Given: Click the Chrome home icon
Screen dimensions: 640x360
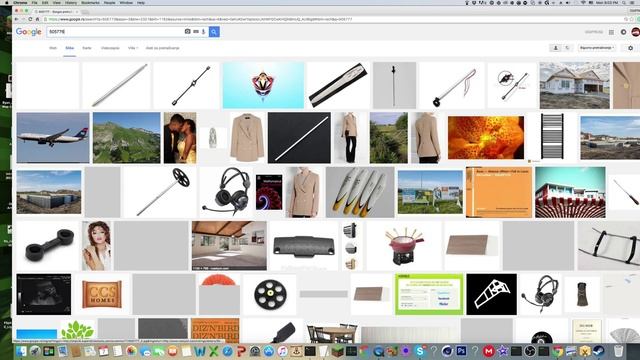Looking at the screenshot, I should 37,19.
